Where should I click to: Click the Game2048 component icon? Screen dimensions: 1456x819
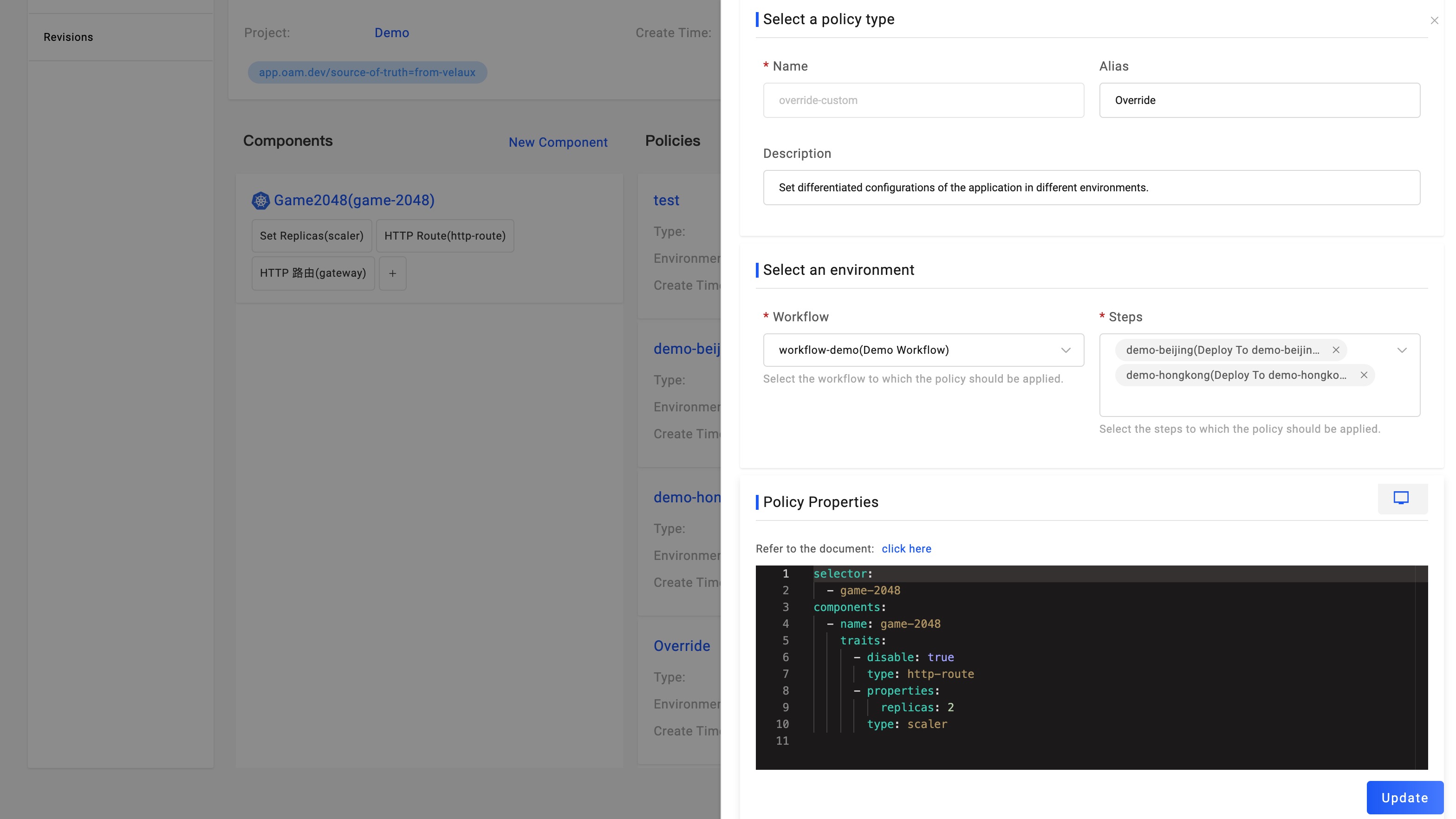point(260,200)
